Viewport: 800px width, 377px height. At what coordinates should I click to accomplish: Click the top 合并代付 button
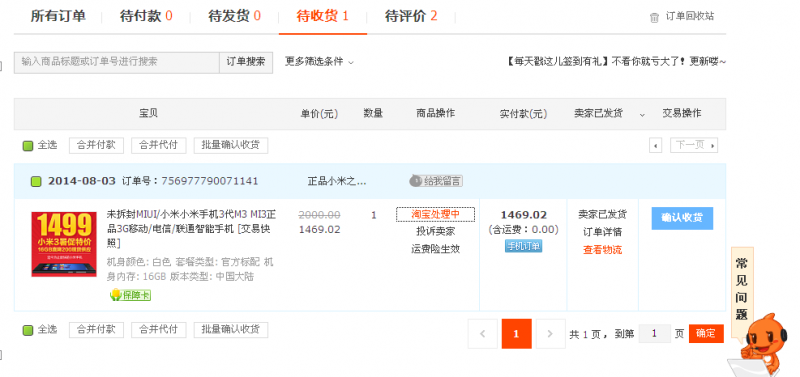click(159, 145)
